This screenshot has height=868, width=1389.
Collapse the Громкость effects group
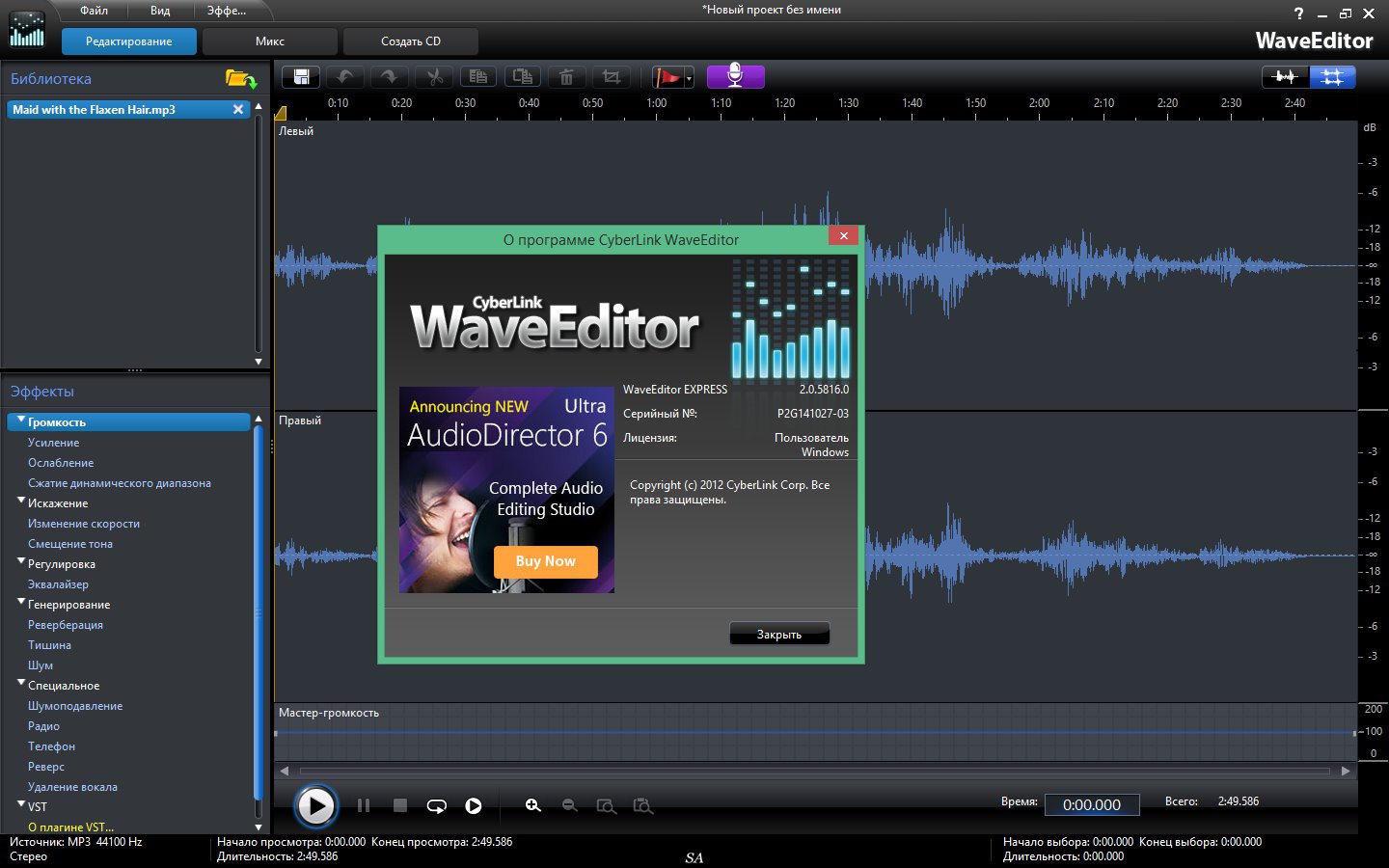[x=21, y=420]
